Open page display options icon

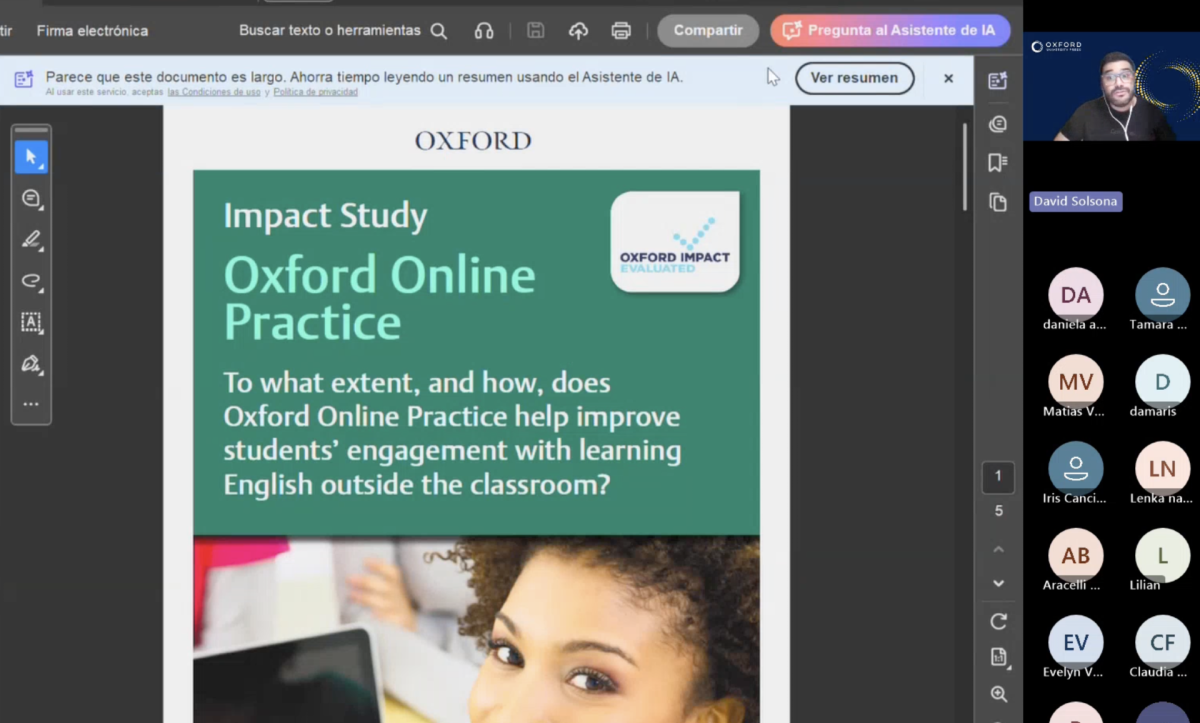point(998,657)
